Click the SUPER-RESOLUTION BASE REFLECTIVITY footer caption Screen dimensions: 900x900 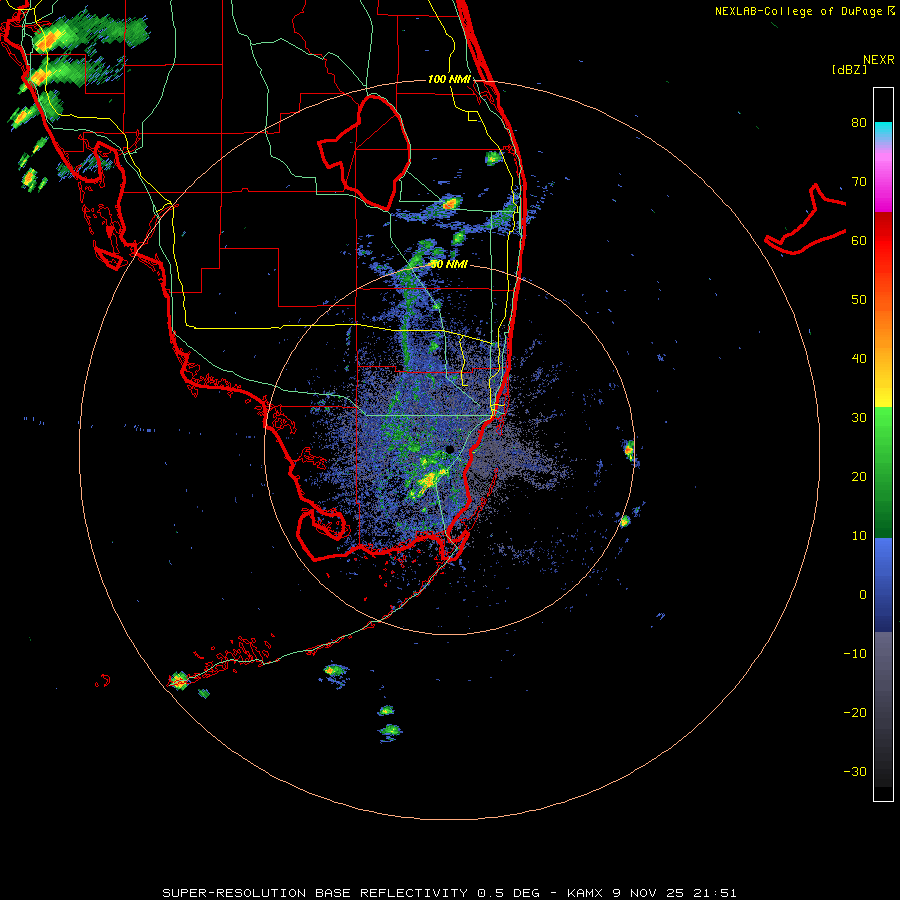click(315, 893)
